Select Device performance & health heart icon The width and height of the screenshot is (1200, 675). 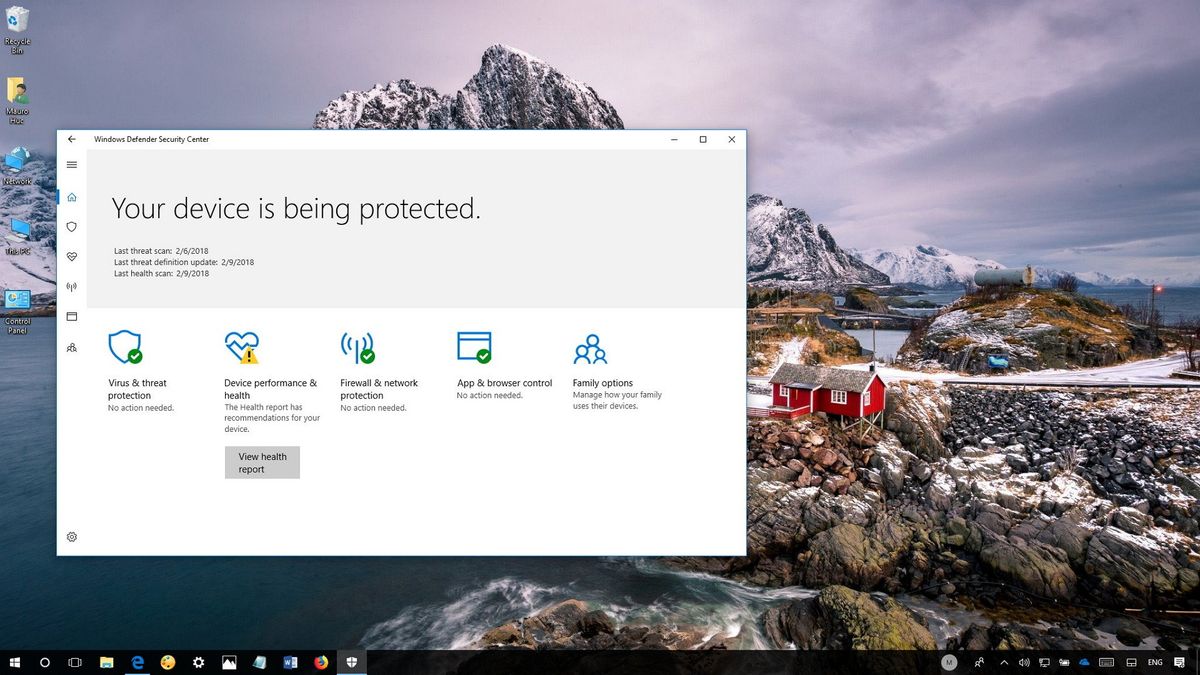pos(240,347)
